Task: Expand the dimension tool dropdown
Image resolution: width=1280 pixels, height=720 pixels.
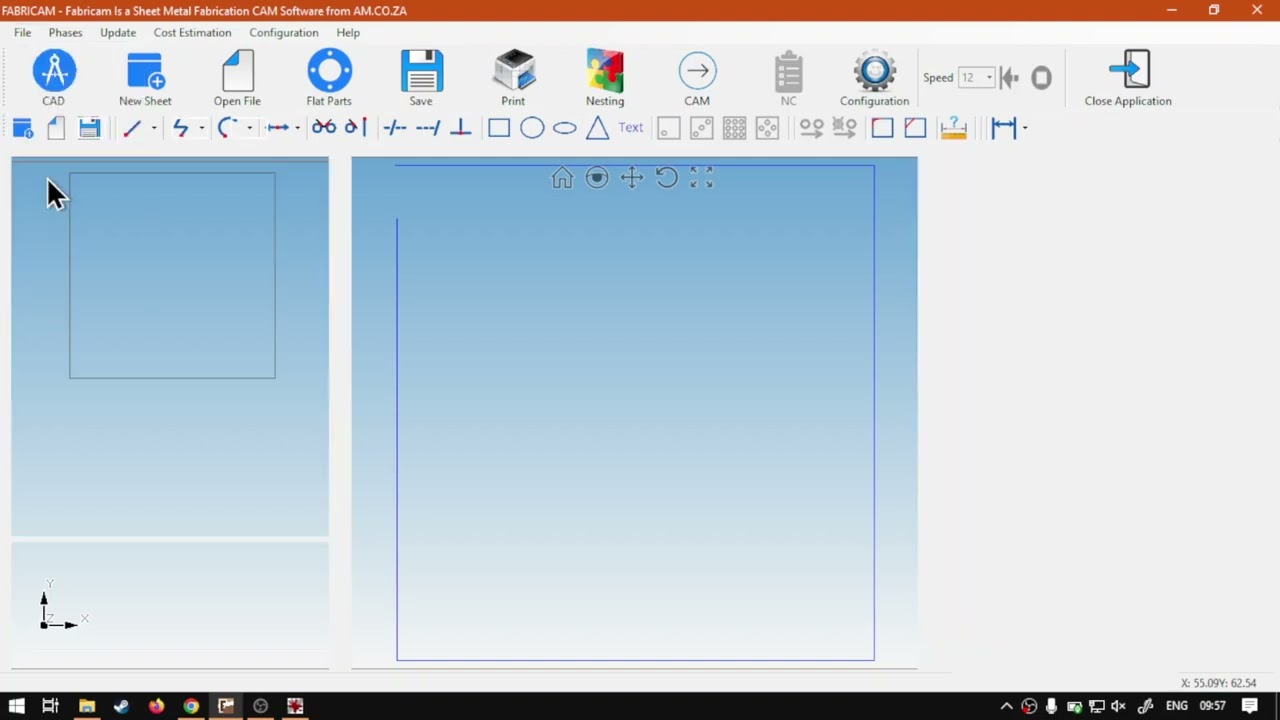Action: pos(1024,128)
